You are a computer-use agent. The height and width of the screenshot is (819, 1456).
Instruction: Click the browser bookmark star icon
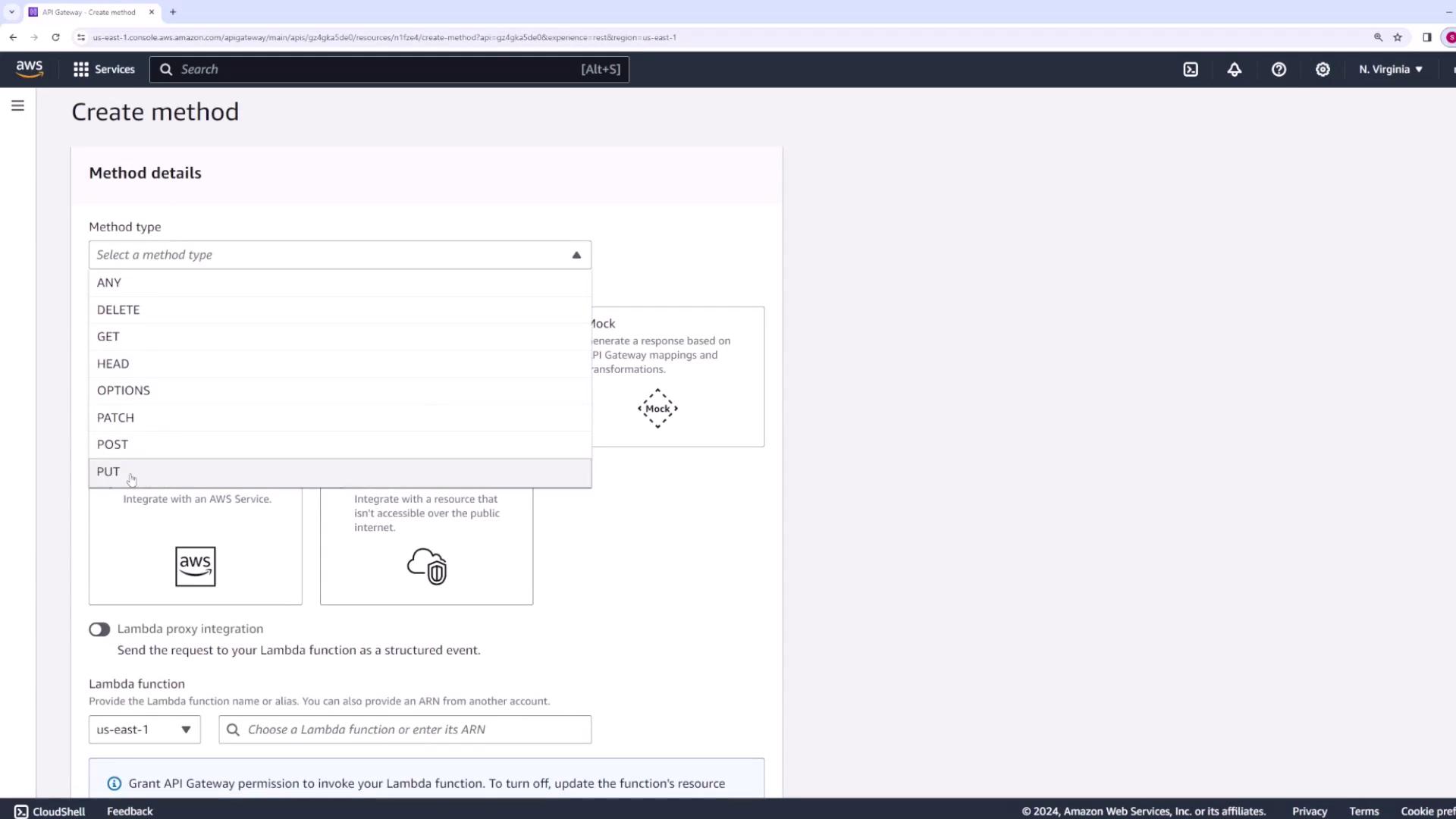(x=1398, y=37)
